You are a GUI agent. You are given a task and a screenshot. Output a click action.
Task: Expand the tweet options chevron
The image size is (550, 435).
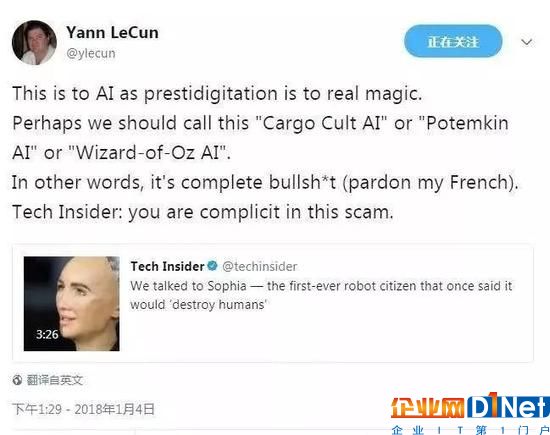[x=526, y=42]
